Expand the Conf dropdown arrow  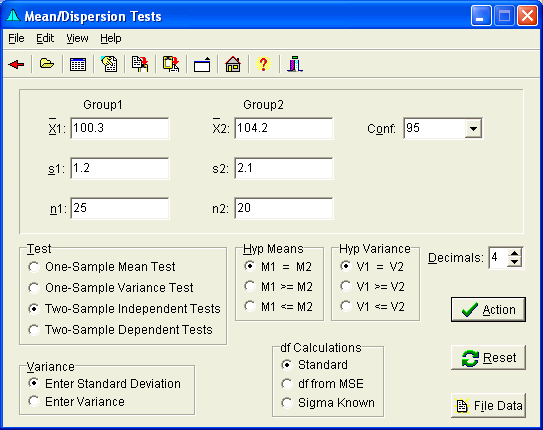(473, 128)
